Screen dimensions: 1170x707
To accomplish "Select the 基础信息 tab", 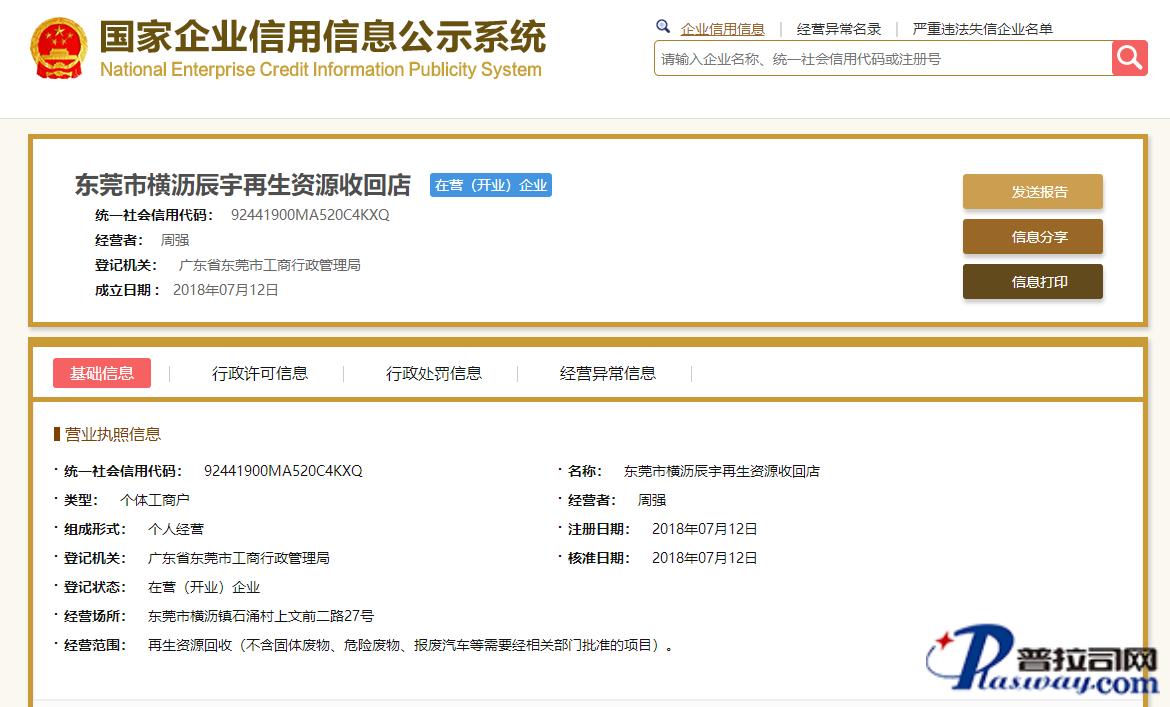I will 102,373.
